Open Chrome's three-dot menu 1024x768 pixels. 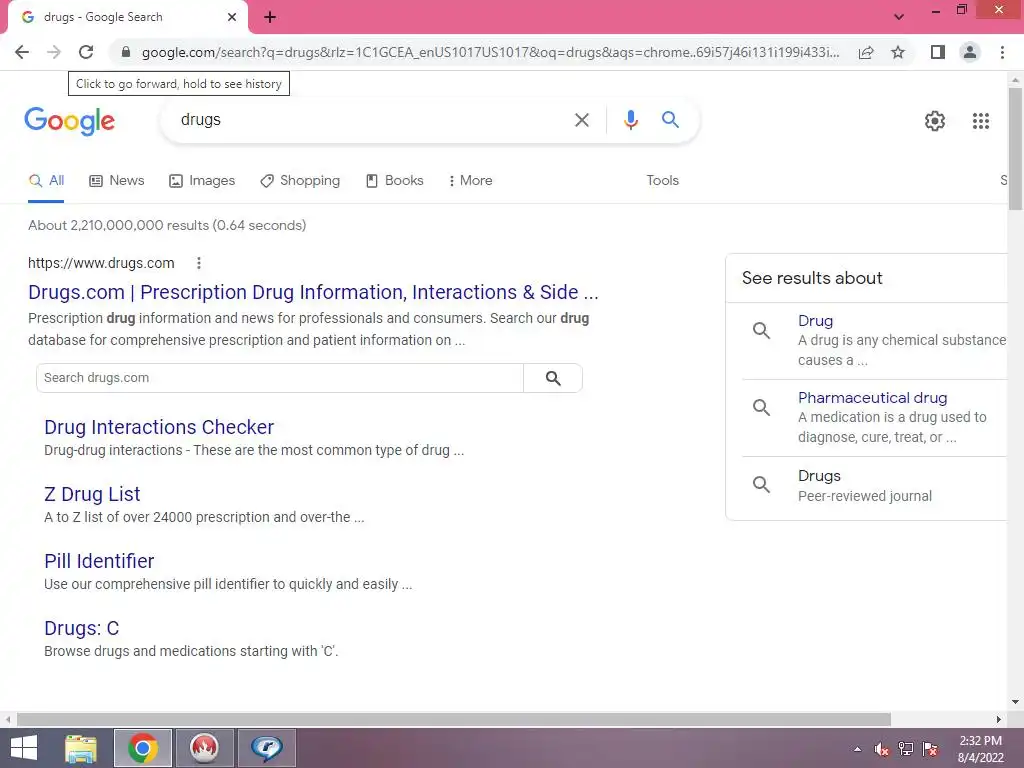pyautogui.click(x=1002, y=52)
